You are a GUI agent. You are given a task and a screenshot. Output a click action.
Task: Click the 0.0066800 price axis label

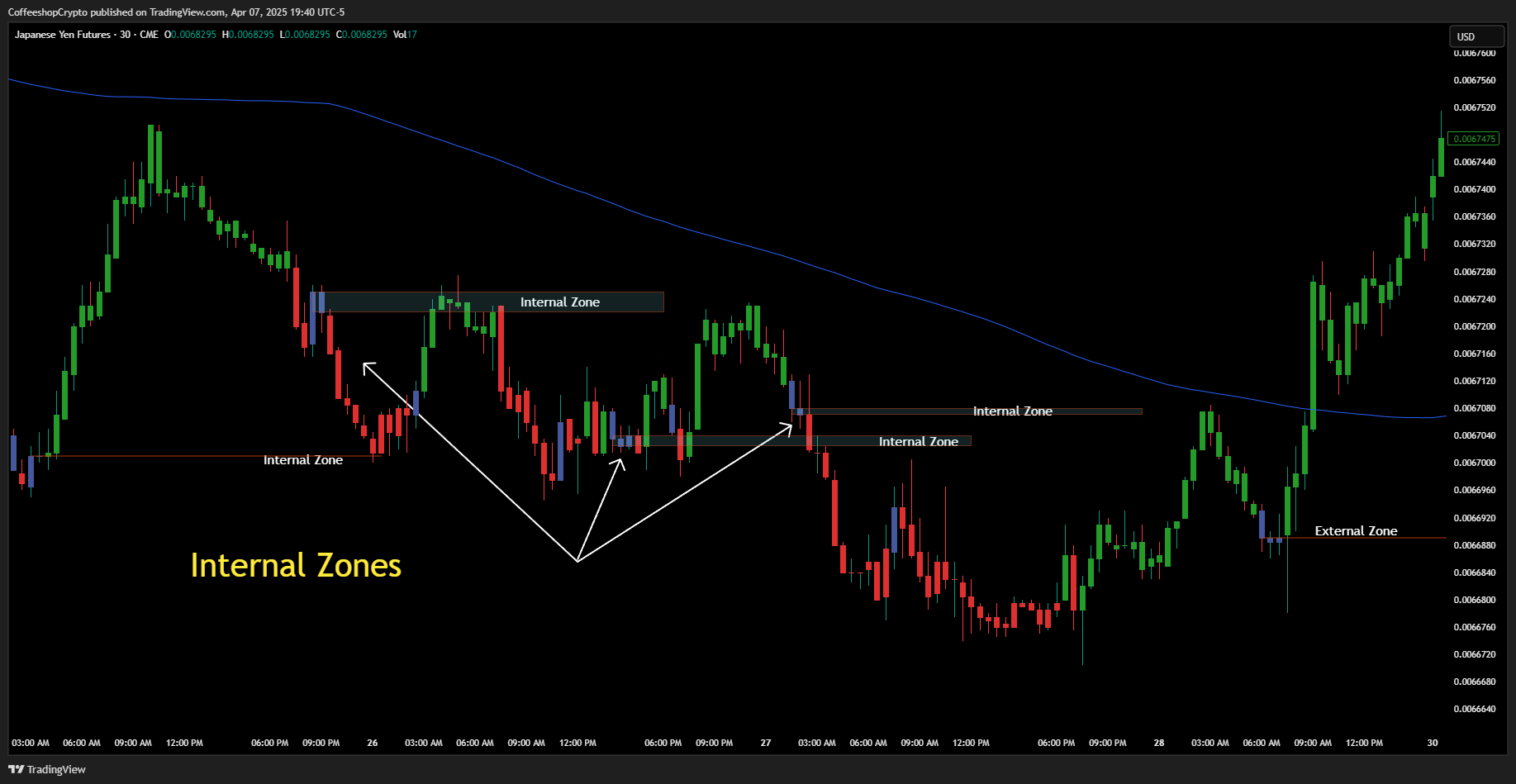click(x=1475, y=600)
